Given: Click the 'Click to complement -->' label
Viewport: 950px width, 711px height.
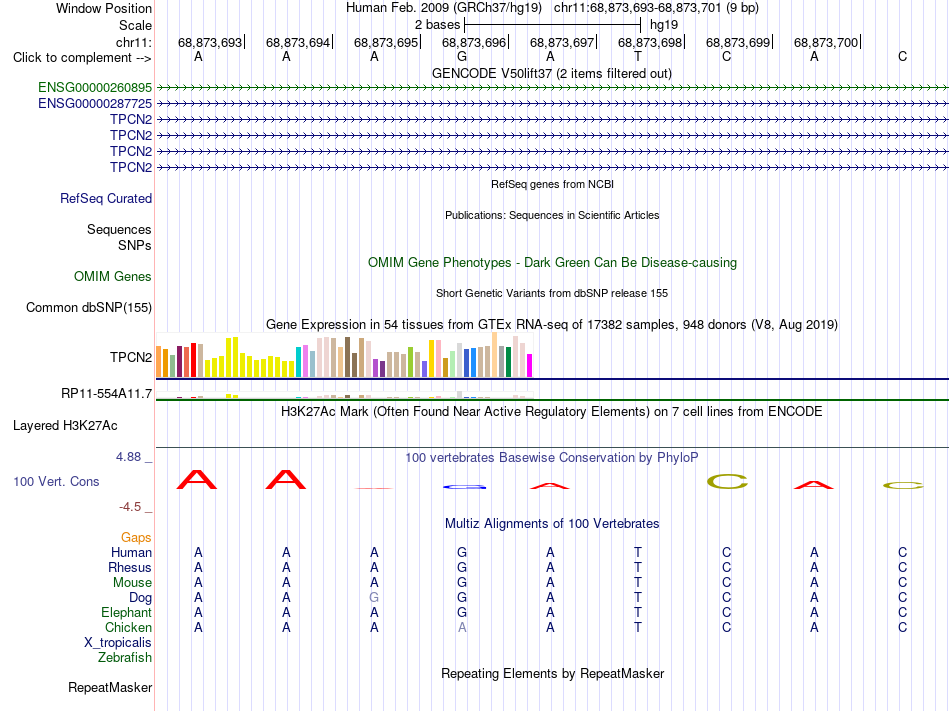Looking at the screenshot, I should coord(82,58).
